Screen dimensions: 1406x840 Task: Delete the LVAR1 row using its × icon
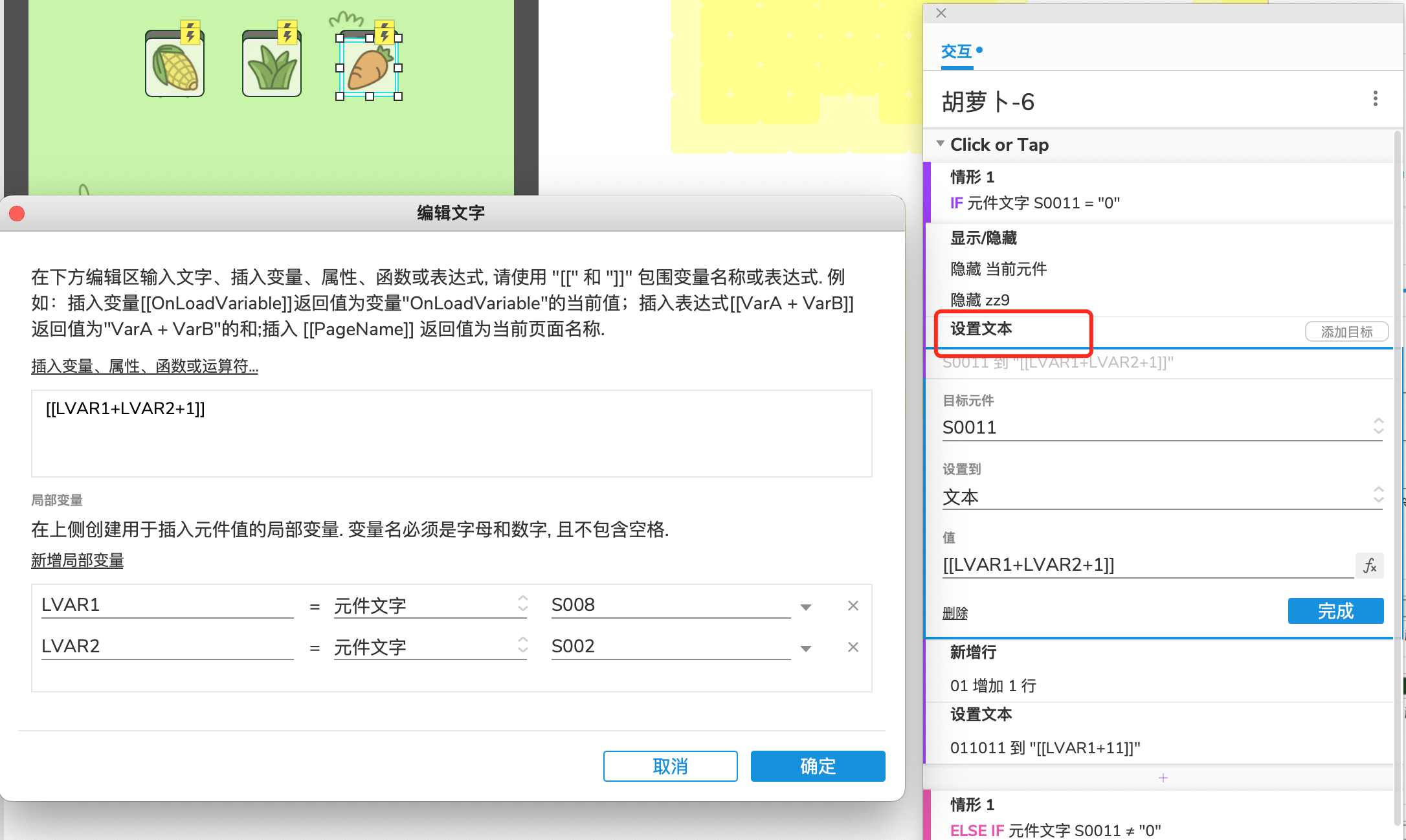pos(853,606)
